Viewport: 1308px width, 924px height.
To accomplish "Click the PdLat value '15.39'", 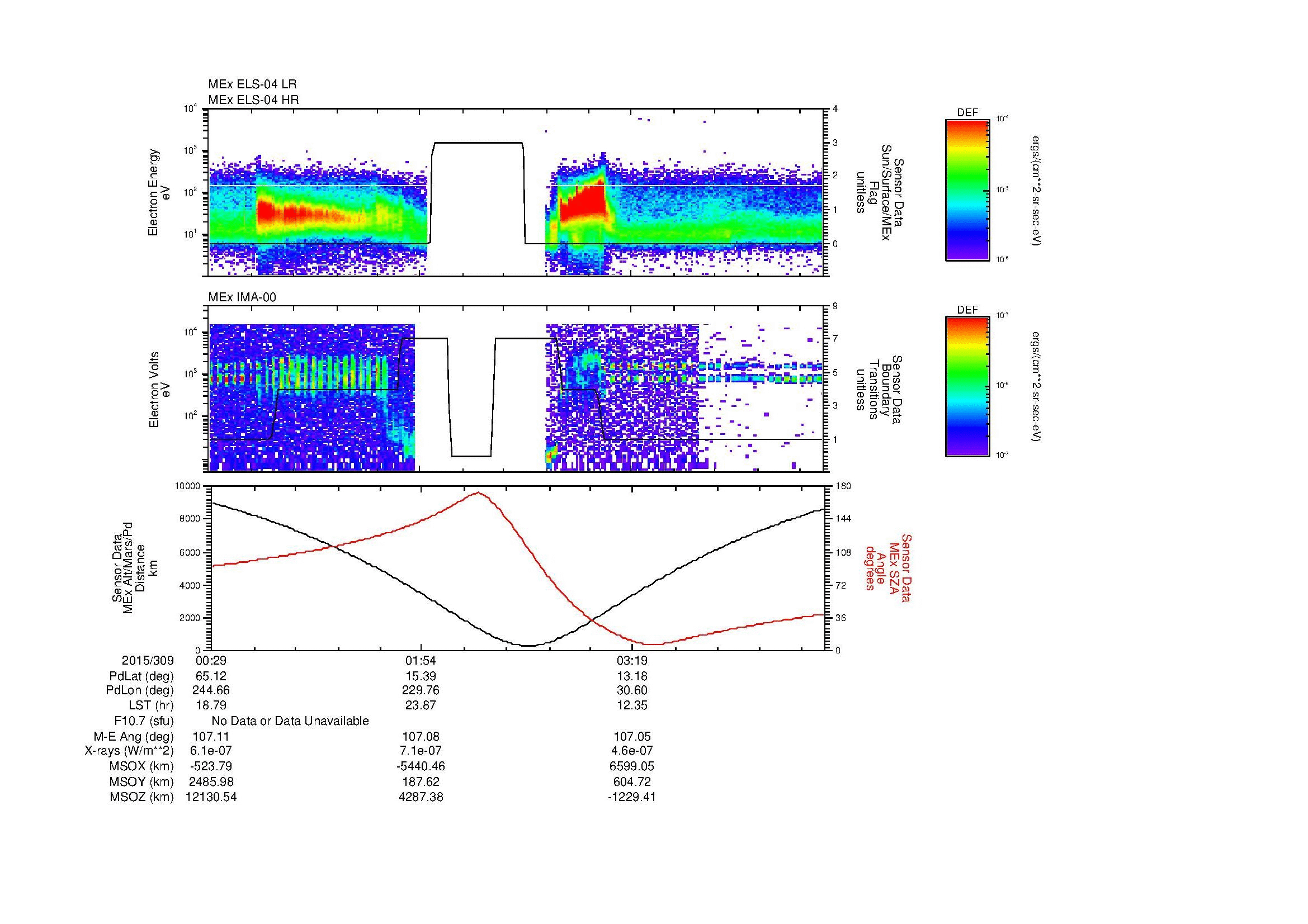I will click(x=421, y=676).
